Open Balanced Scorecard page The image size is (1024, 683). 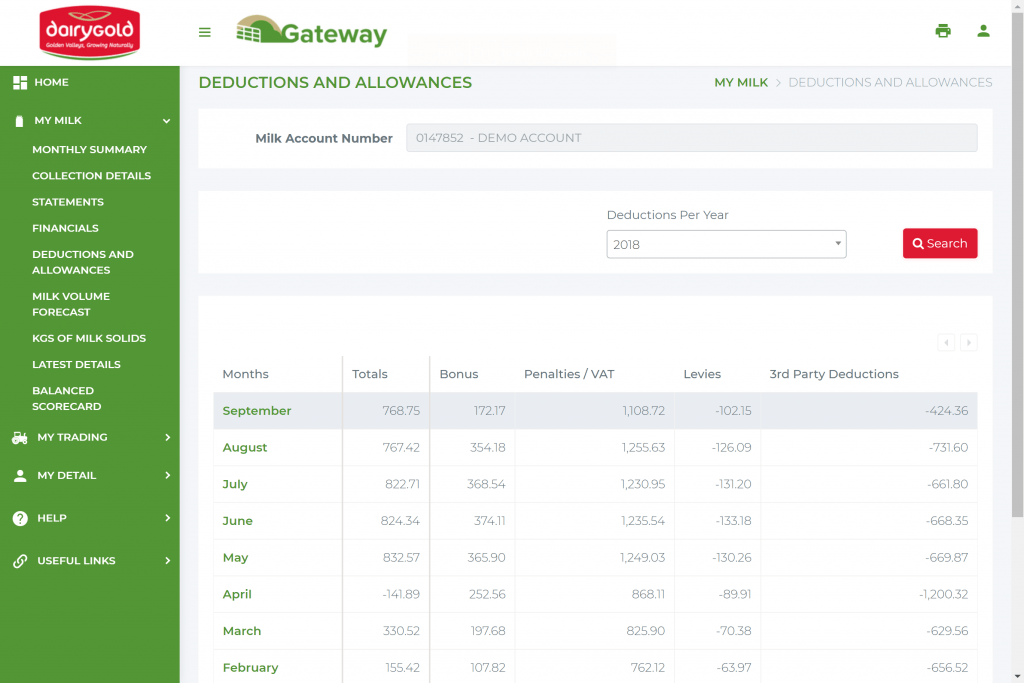click(67, 398)
